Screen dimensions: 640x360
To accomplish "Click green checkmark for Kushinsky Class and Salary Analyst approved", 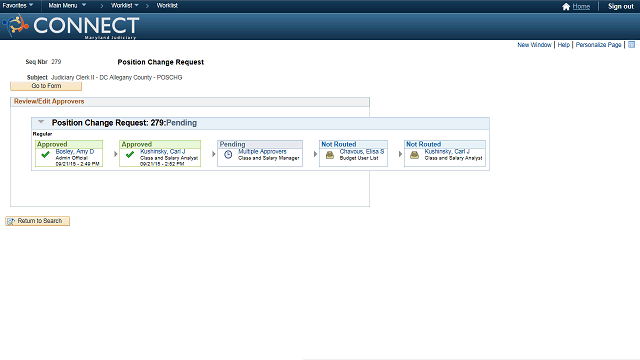I will (x=130, y=155).
